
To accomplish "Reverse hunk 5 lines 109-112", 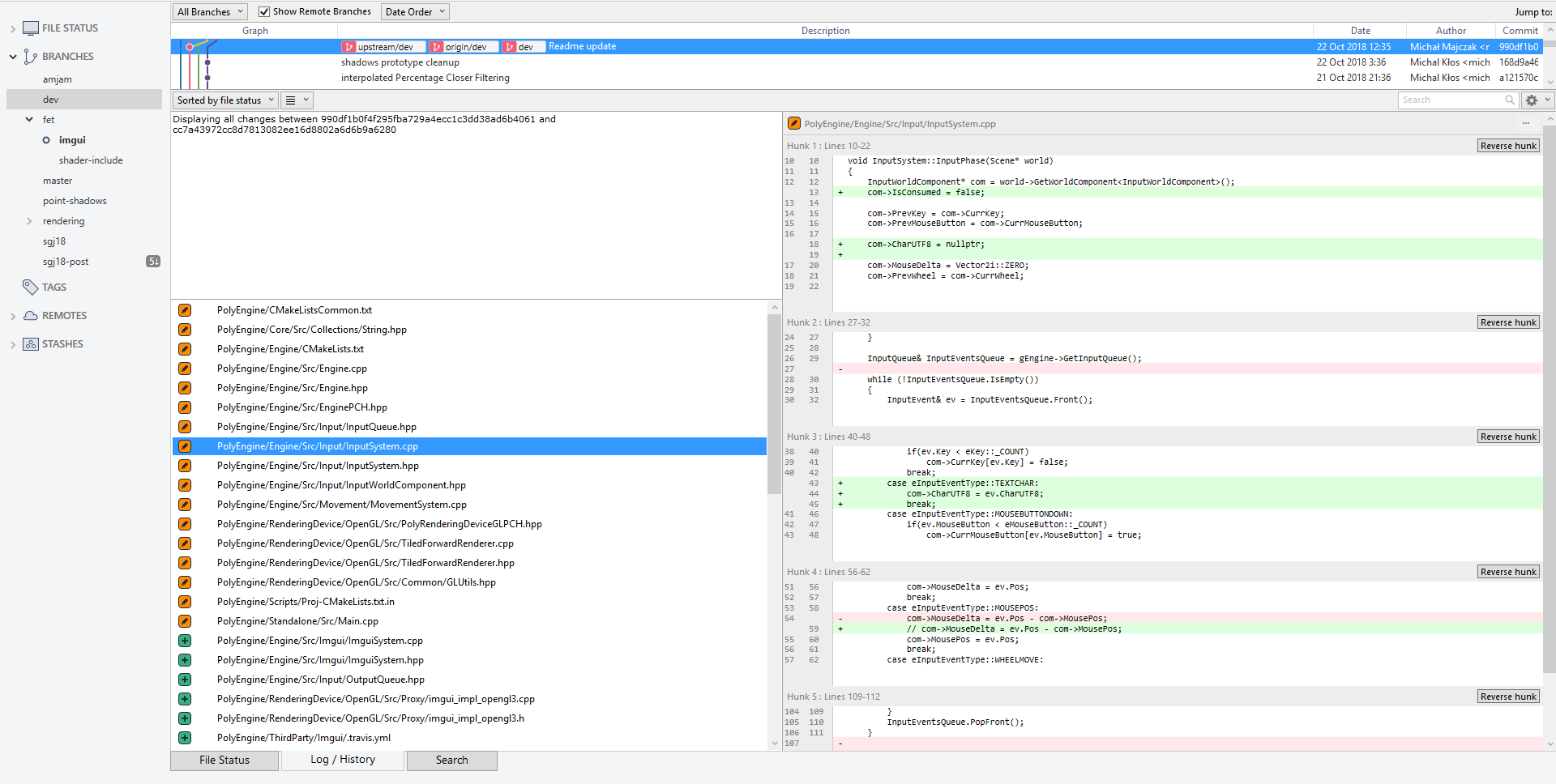I will point(1508,697).
